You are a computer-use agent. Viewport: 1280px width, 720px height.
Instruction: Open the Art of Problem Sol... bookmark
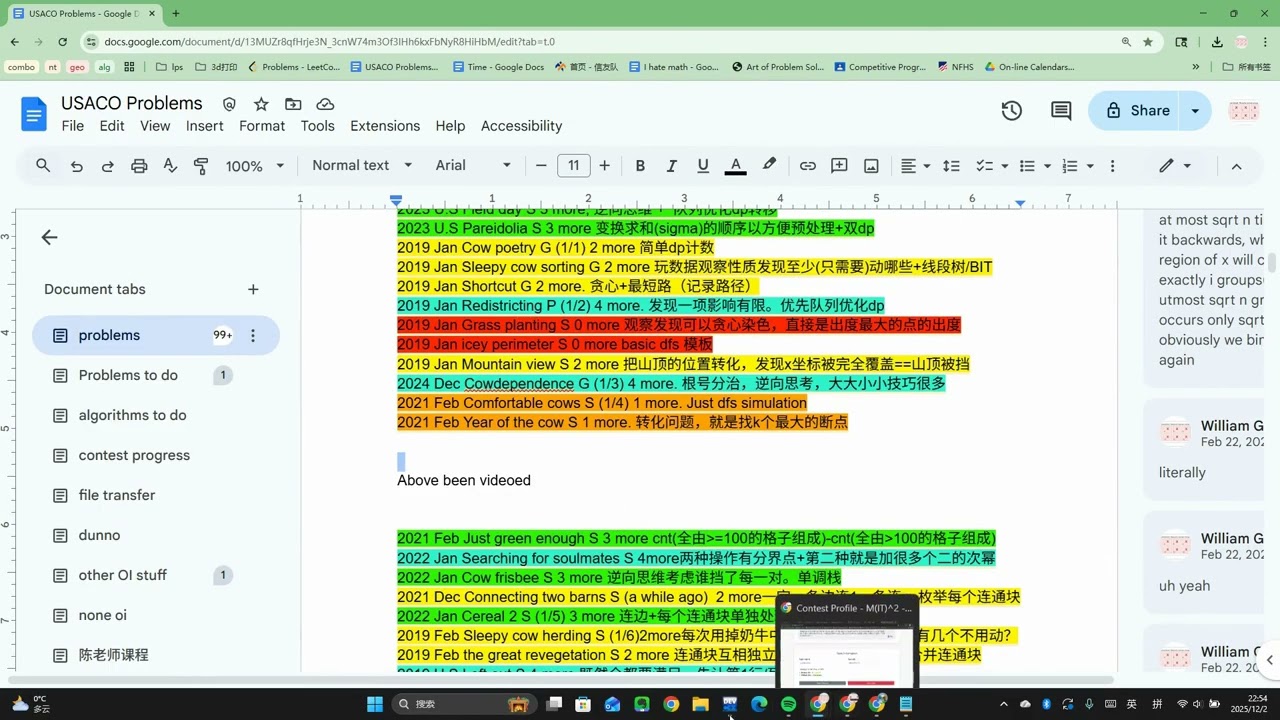[x=778, y=67]
